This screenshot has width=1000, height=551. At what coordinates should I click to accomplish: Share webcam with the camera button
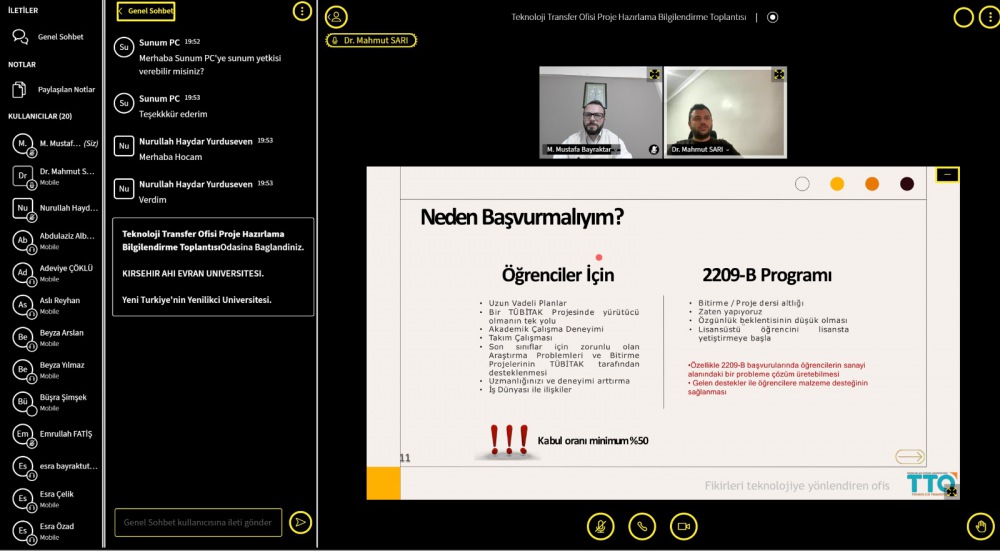point(684,527)
